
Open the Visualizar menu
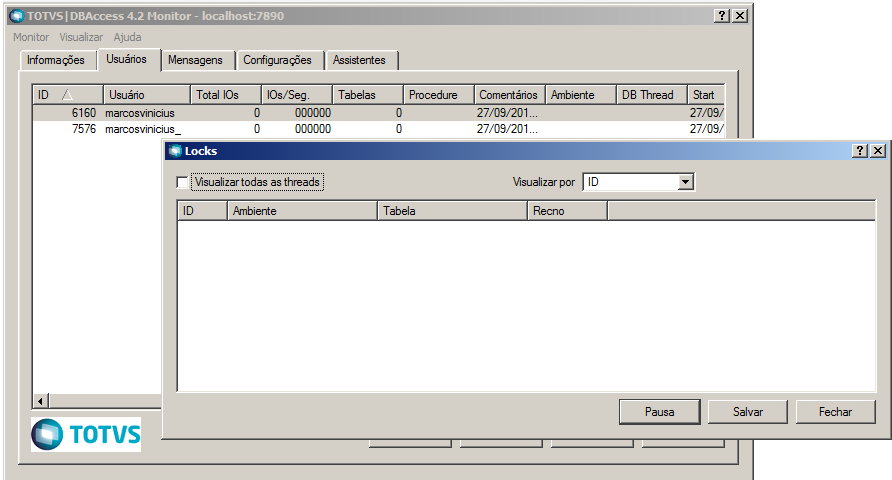coord(81,37)
